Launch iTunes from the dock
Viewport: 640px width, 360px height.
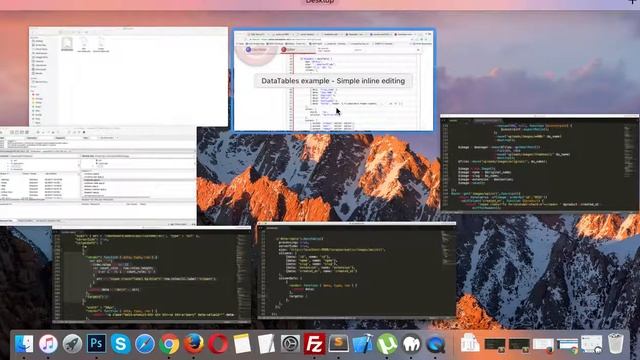(48, 344)
